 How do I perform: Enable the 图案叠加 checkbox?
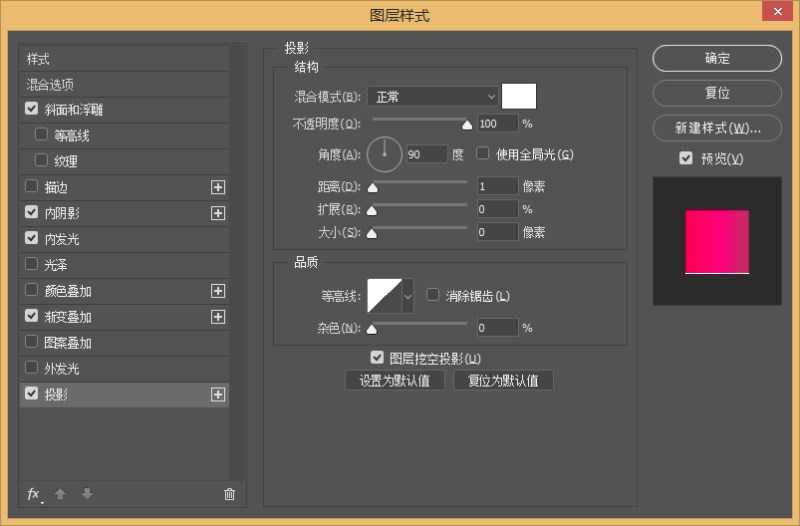coord(31,341)
